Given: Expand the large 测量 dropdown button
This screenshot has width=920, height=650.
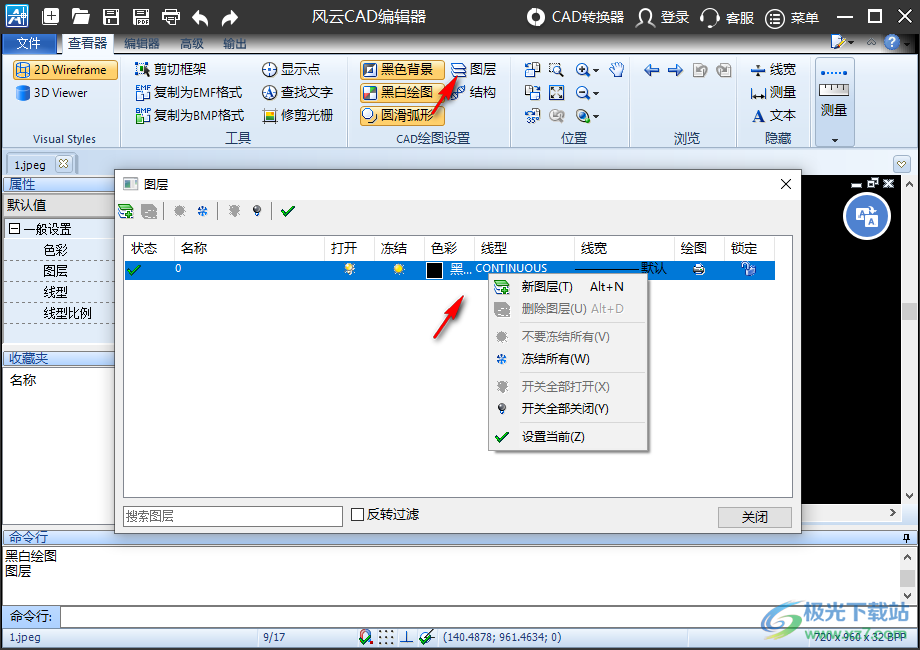Looking at the screenshot, I should pos(834,140).
